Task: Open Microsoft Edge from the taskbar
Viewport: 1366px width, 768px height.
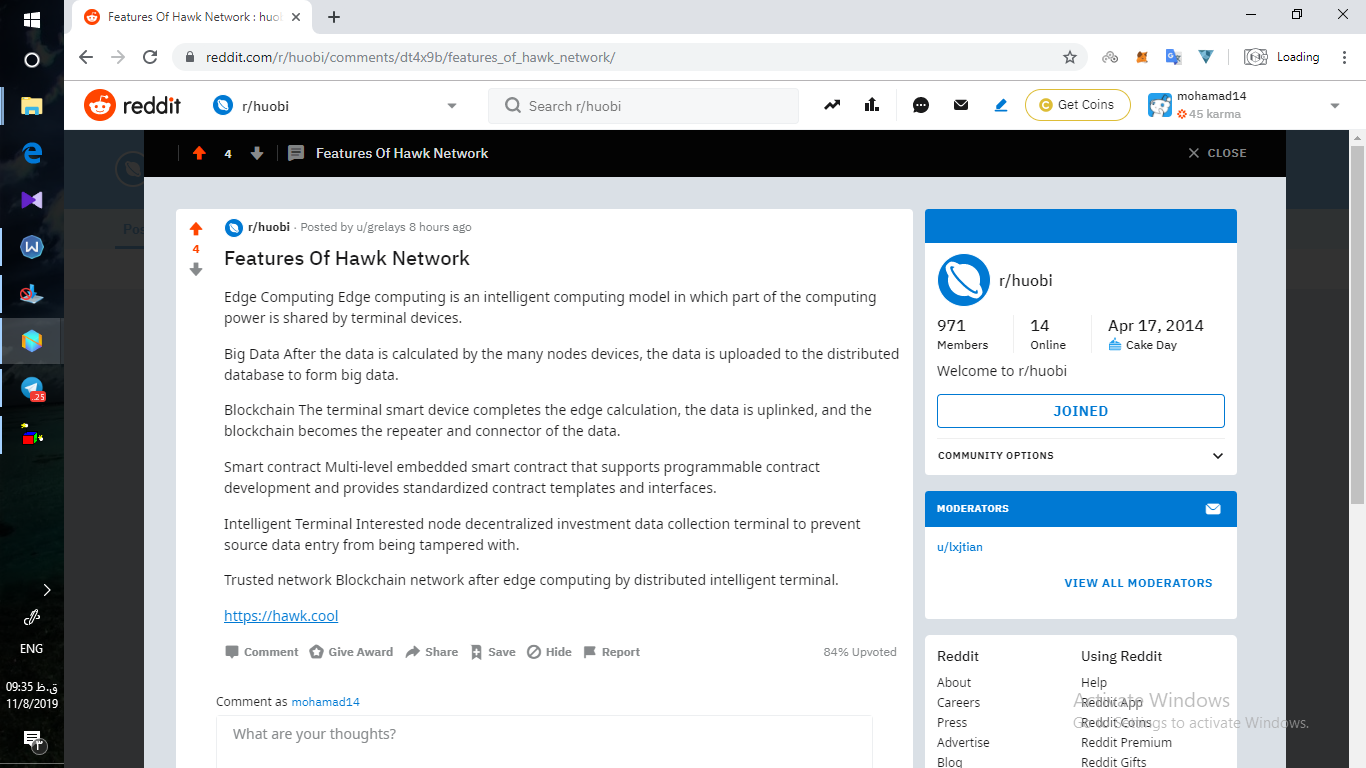Action: click(31, 152)
